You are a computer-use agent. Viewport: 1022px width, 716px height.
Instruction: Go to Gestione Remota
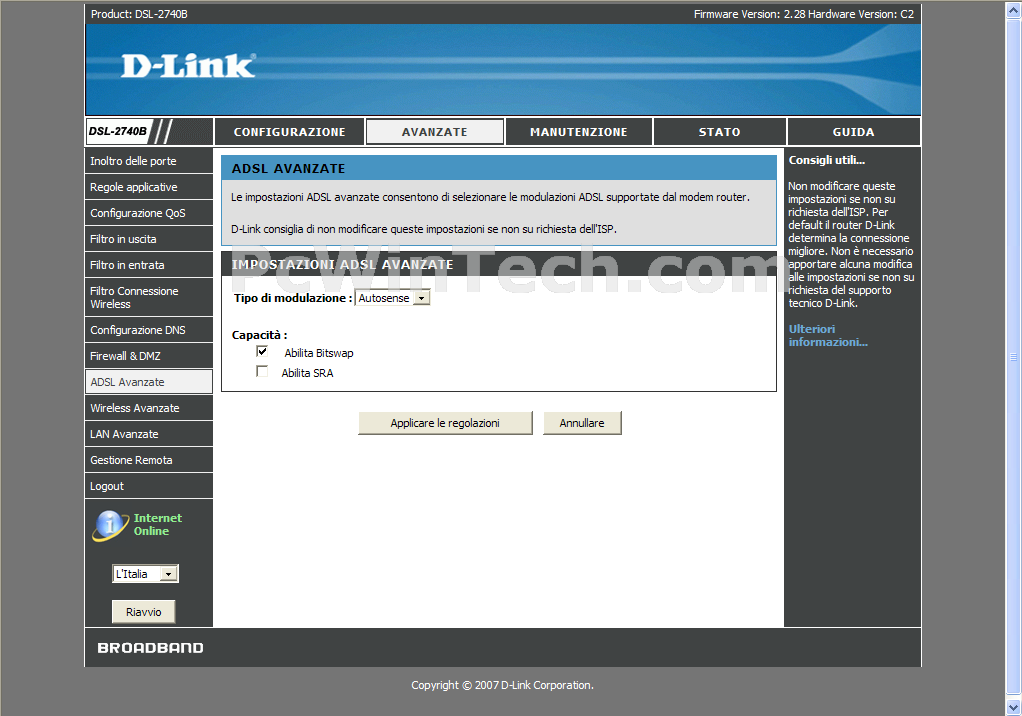149,460
